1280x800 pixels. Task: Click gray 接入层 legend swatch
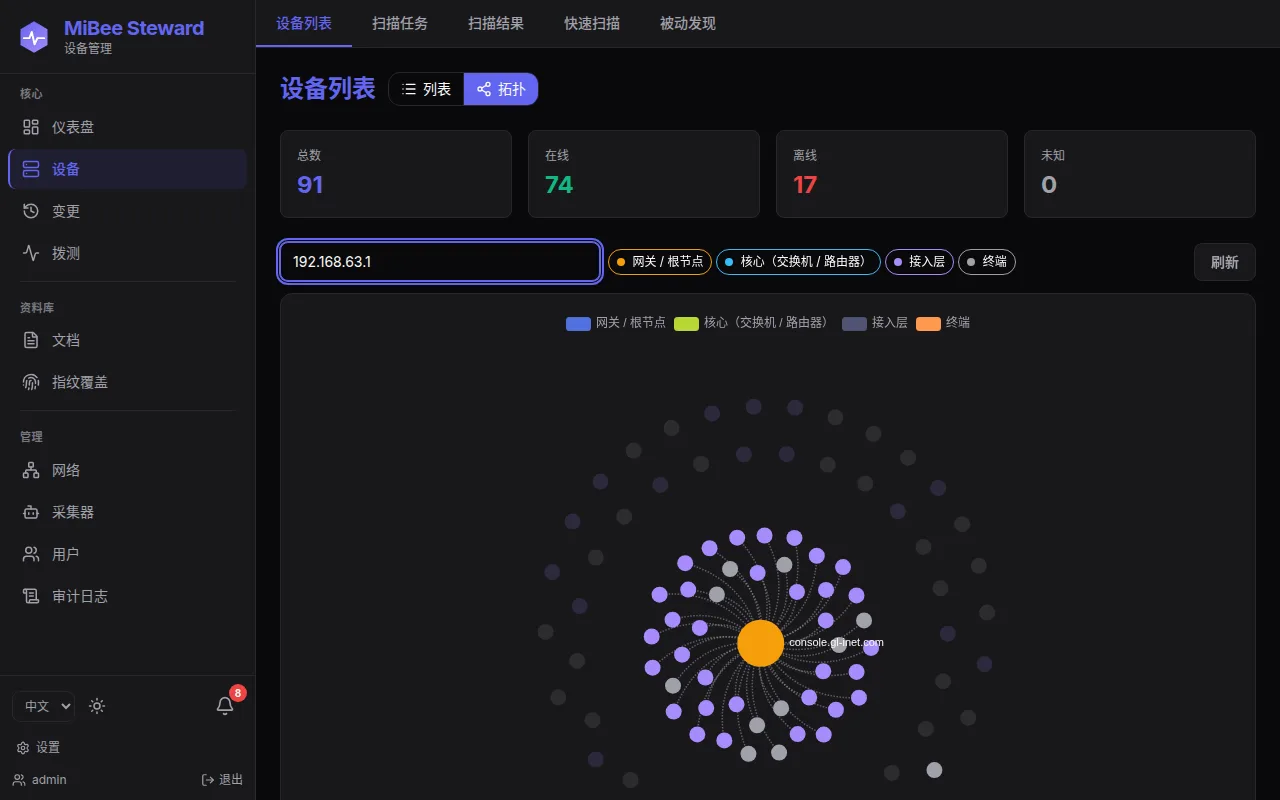point(854,323)
